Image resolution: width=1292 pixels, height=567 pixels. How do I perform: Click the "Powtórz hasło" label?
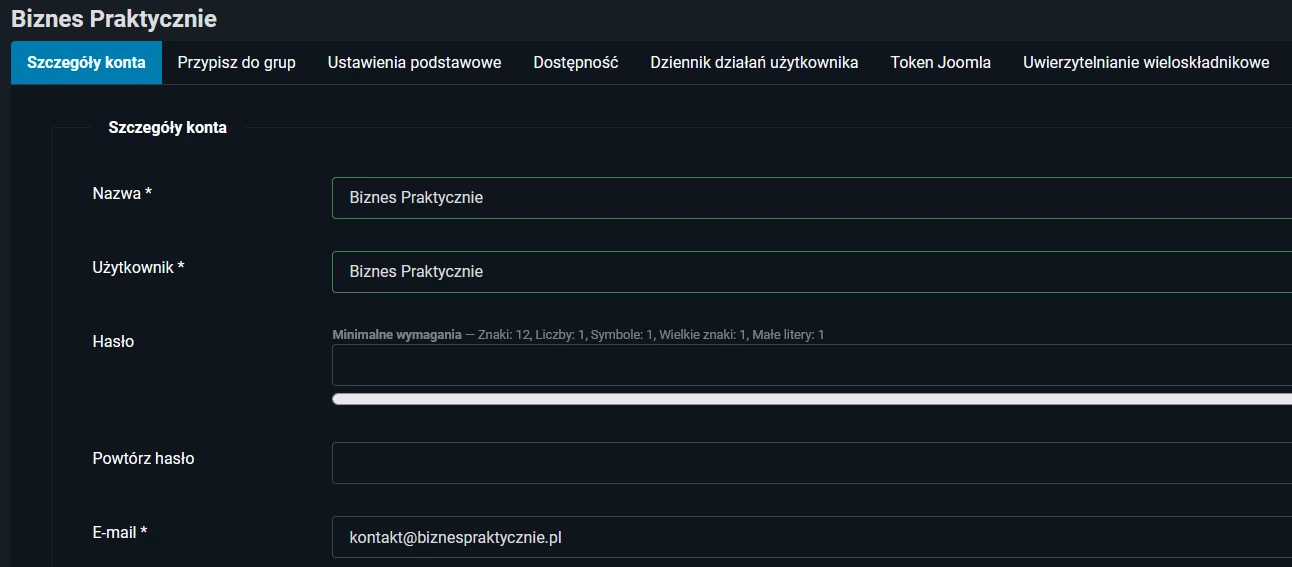click(143, 459)
